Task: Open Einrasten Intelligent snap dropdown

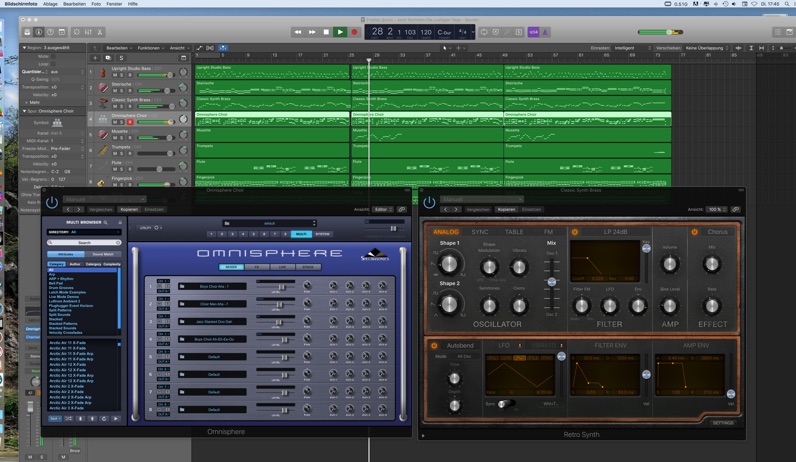Action: (x=632, y=48)
